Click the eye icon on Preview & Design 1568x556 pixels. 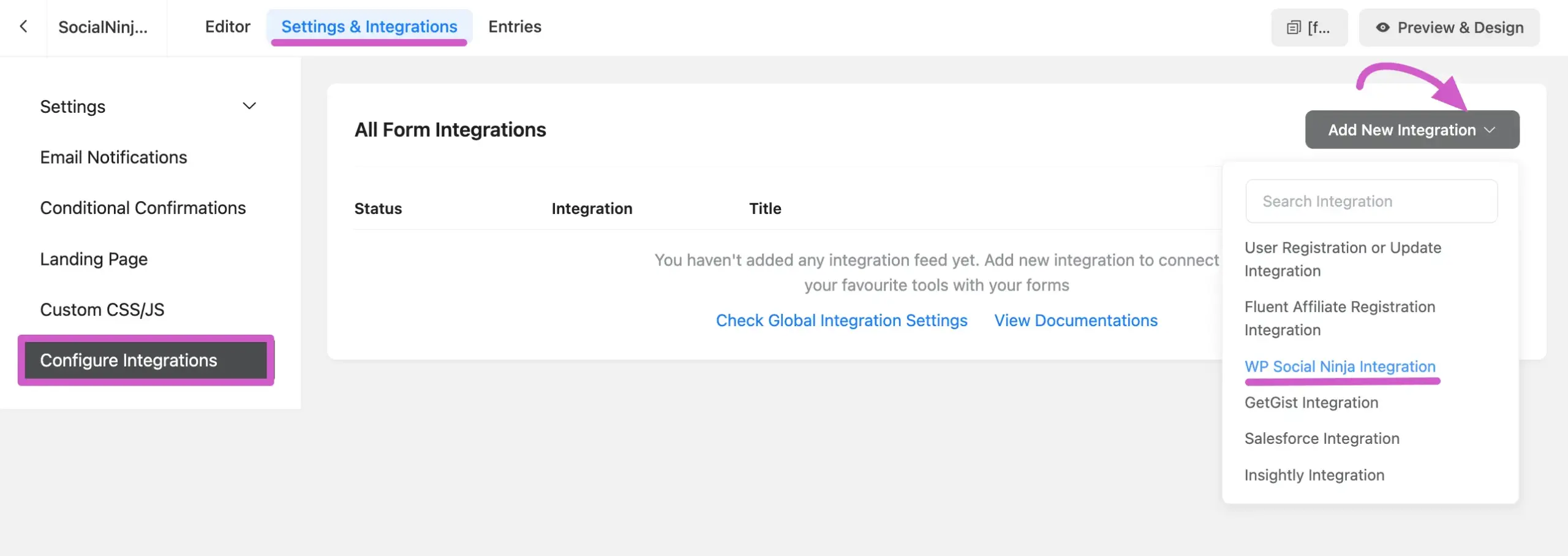[1384, 28]
